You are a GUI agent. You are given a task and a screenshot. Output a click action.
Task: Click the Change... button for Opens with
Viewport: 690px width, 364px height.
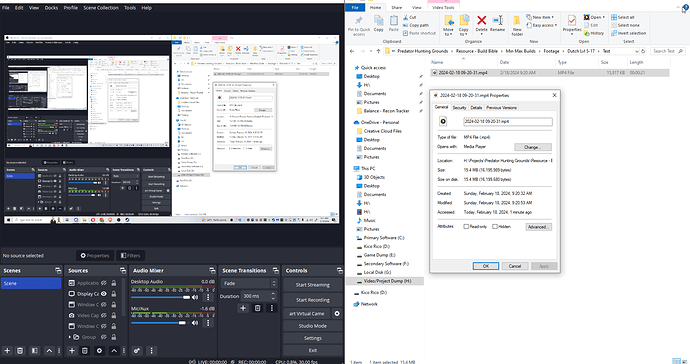(532, 147)
